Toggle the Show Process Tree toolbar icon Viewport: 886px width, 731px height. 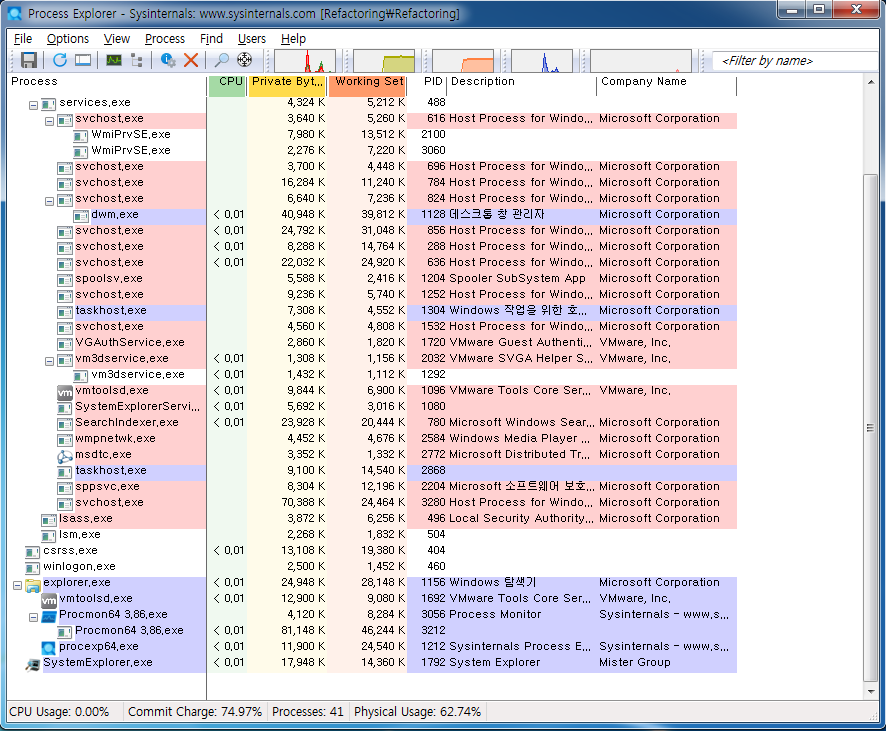(x=136, y=60)
